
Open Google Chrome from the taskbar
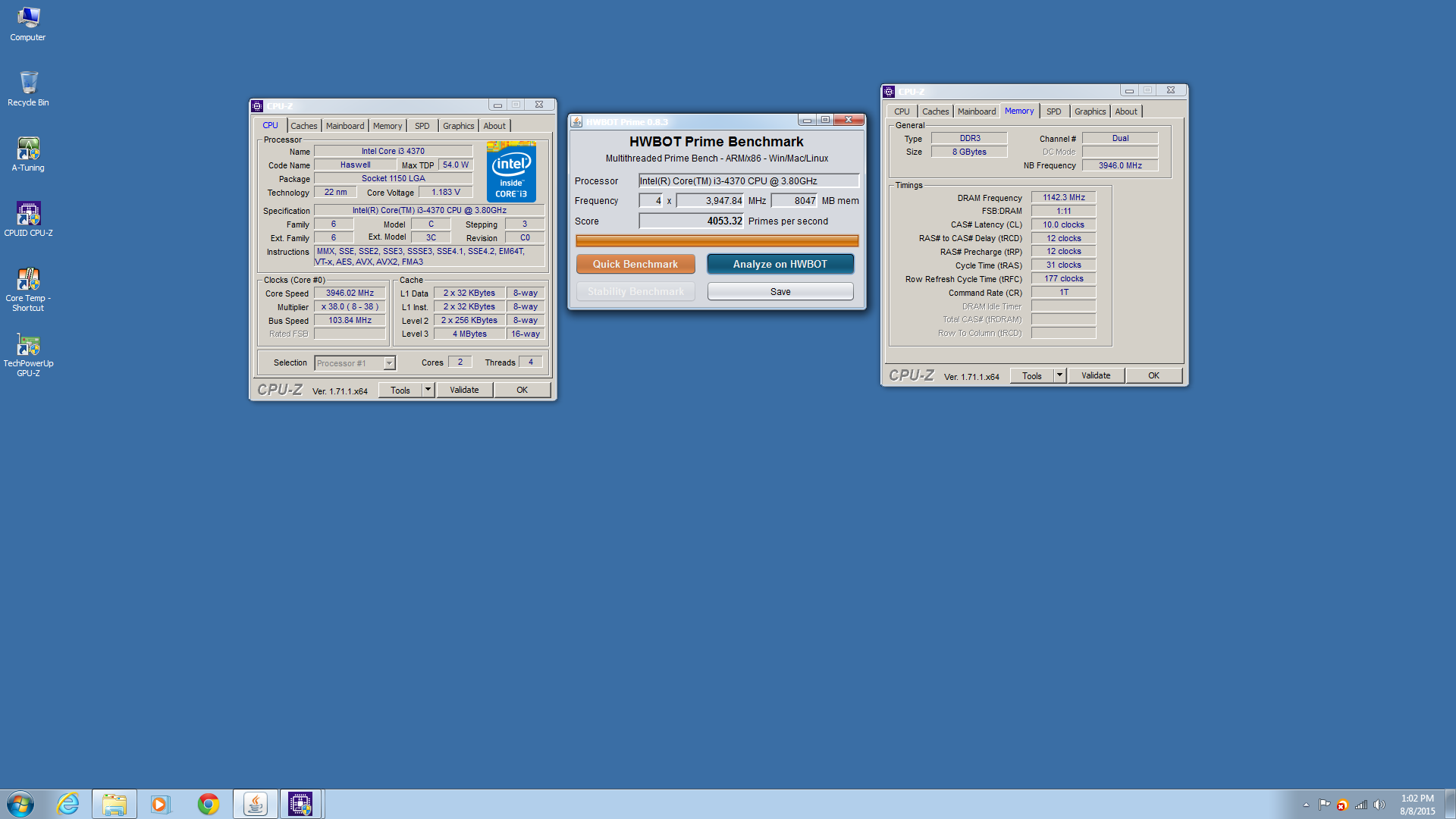coord(208,804)
